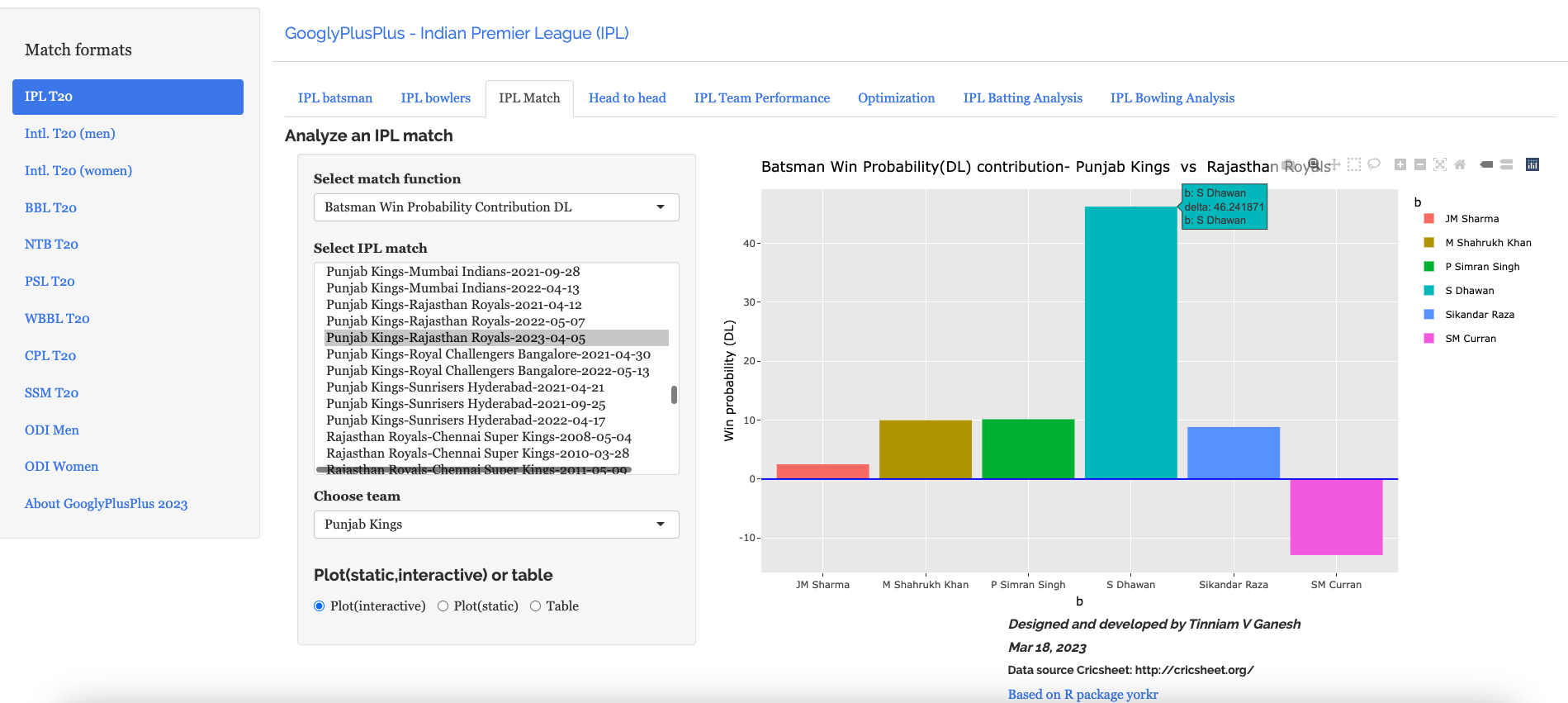The height and width of the screenshot is (703, 1568).
Task: Go to BBL T20 match format
Action: pyautogui.click(x=50, y=207)
